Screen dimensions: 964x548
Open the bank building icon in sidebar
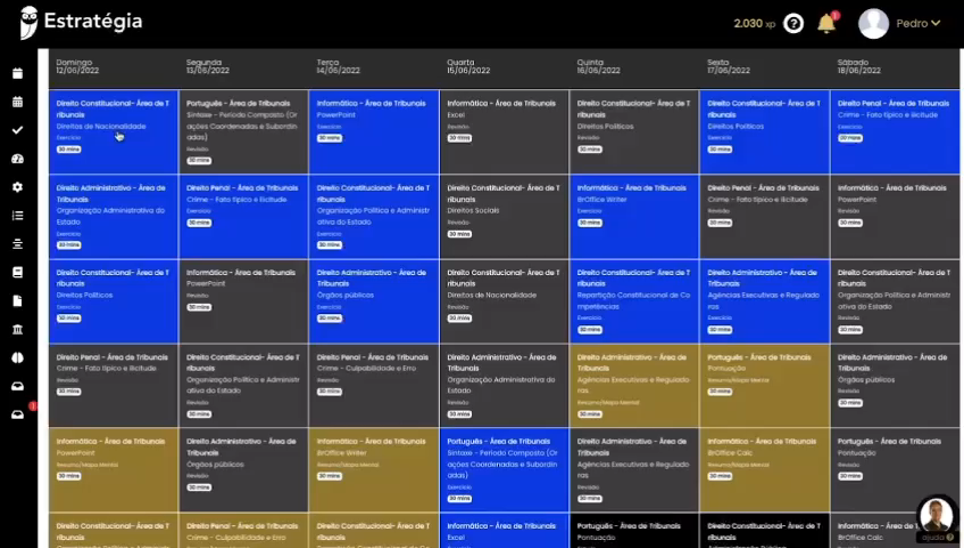click(17, 329)
